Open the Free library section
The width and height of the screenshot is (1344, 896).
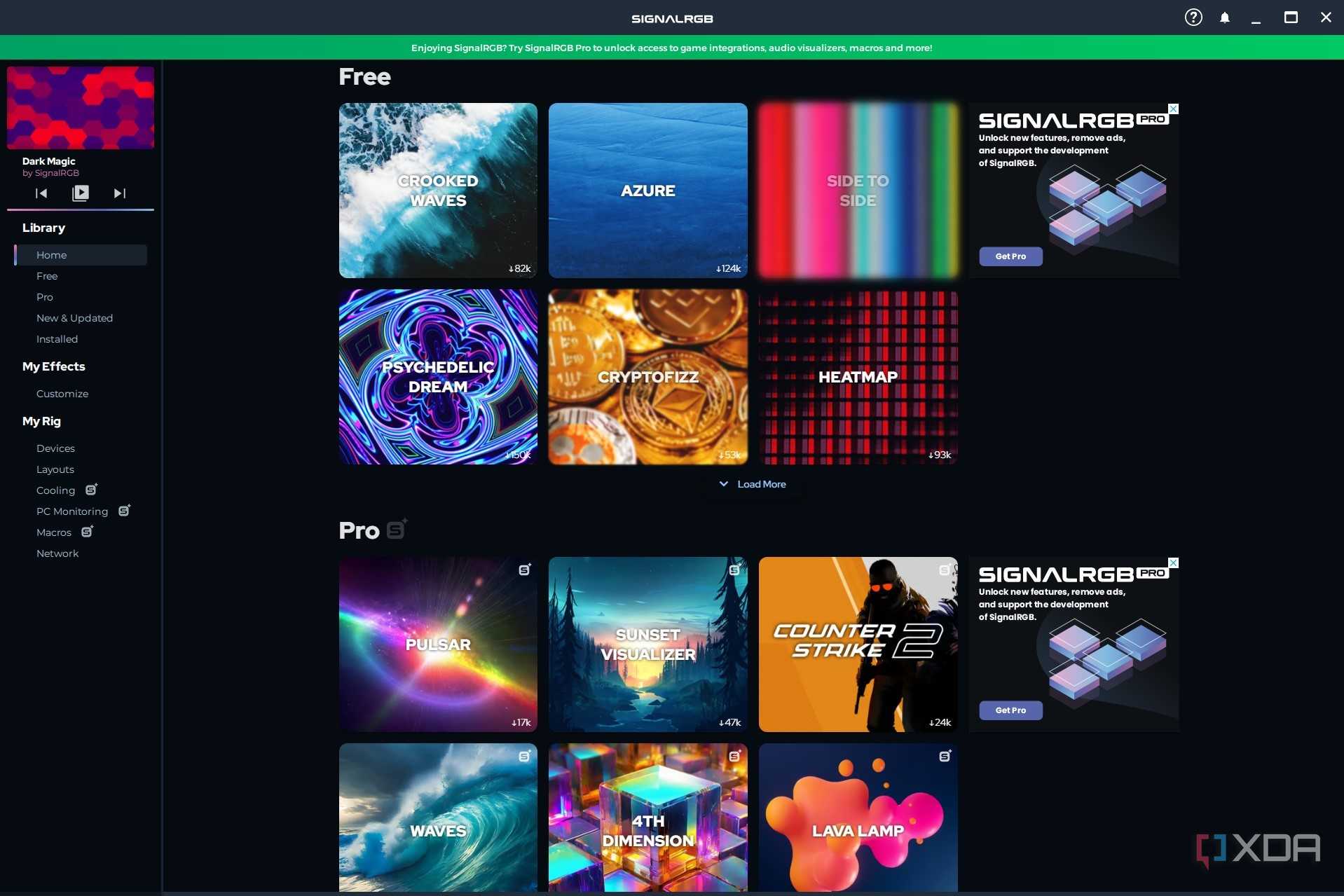47,276
